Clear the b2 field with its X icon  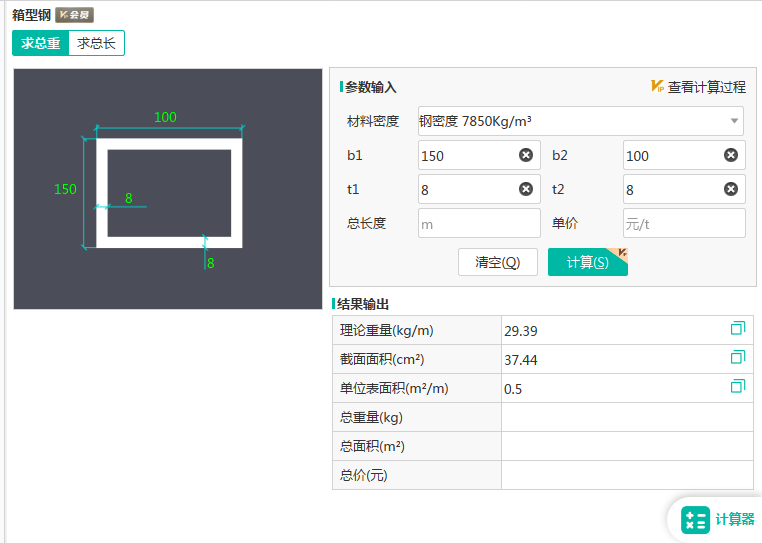[x=731, y=155]
